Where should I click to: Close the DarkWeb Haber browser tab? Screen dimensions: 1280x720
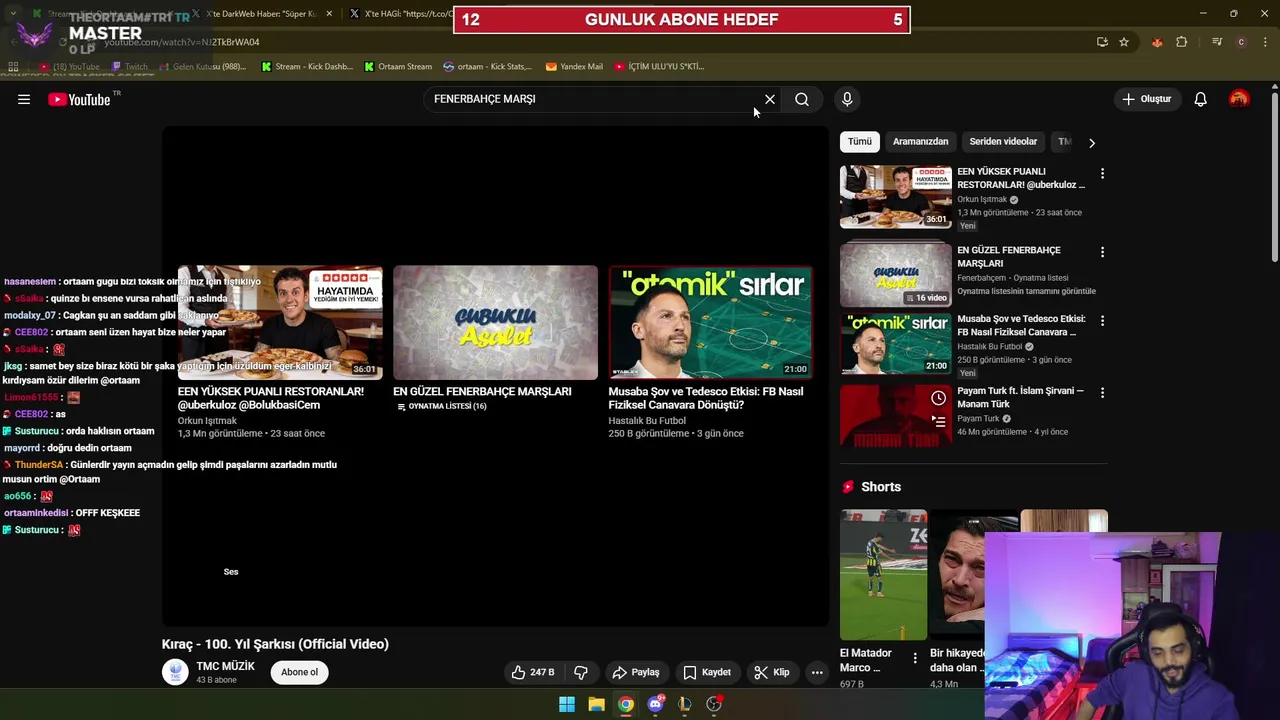329,14
